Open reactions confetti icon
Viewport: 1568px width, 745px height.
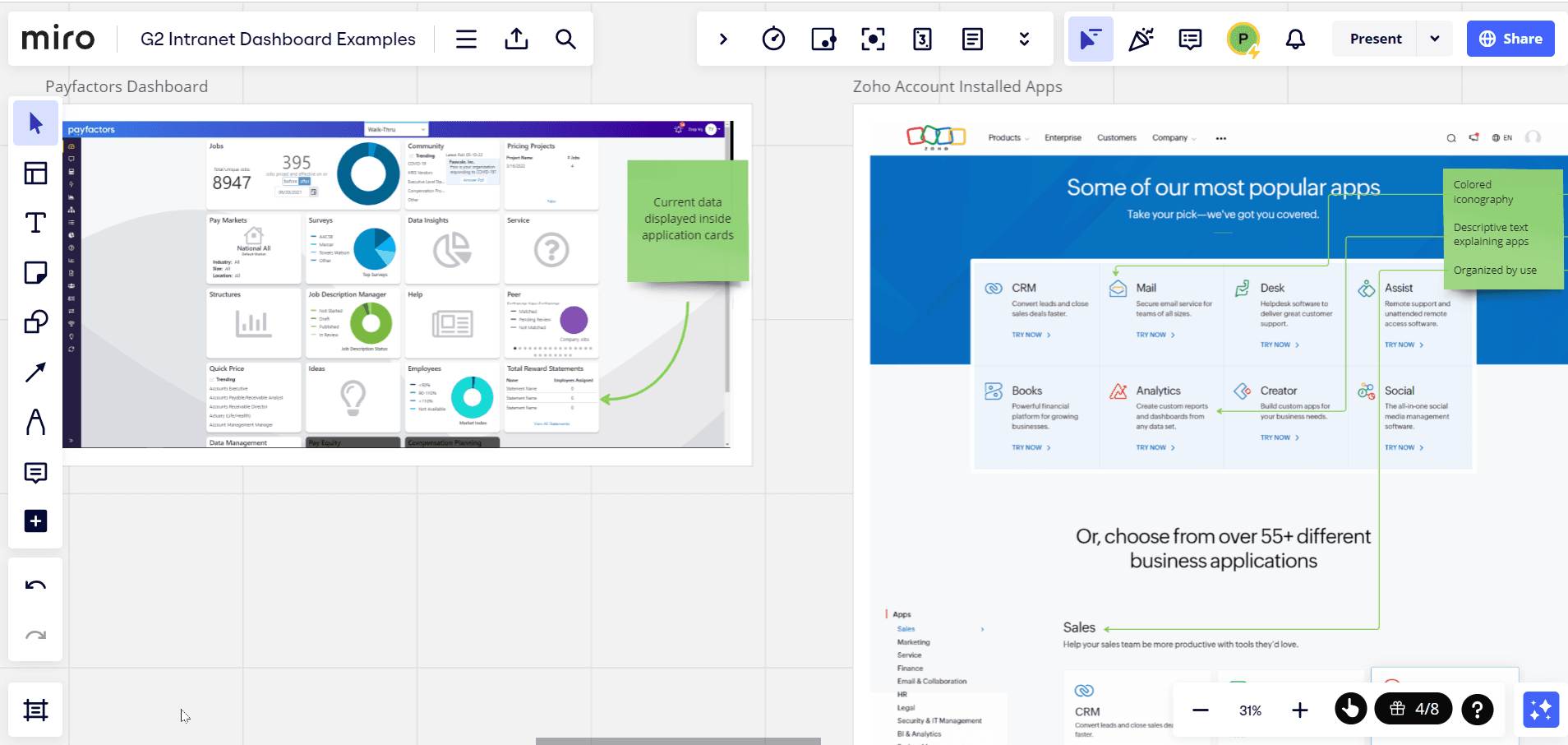pos(1141,39)
